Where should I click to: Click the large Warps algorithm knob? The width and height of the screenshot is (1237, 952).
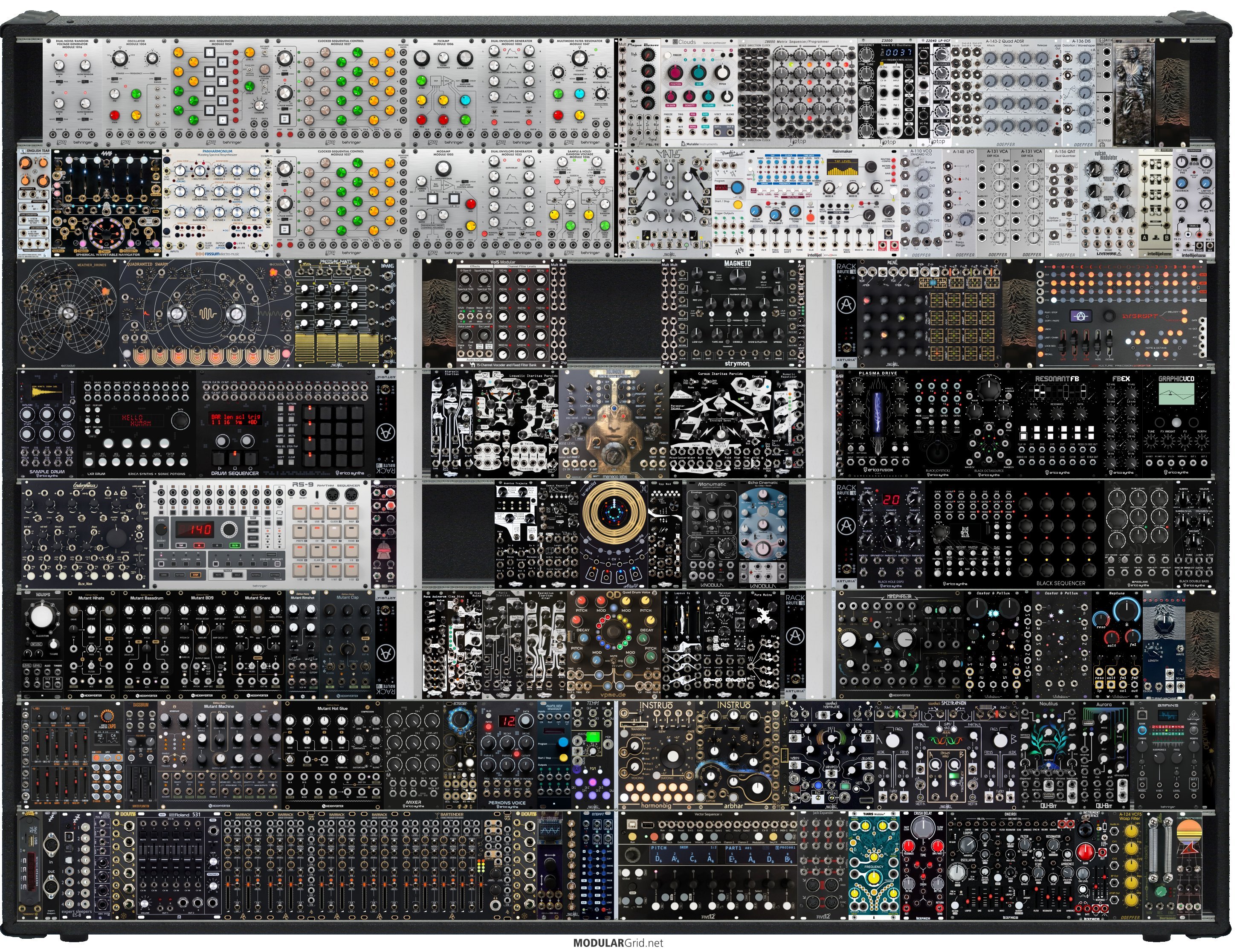42,617
